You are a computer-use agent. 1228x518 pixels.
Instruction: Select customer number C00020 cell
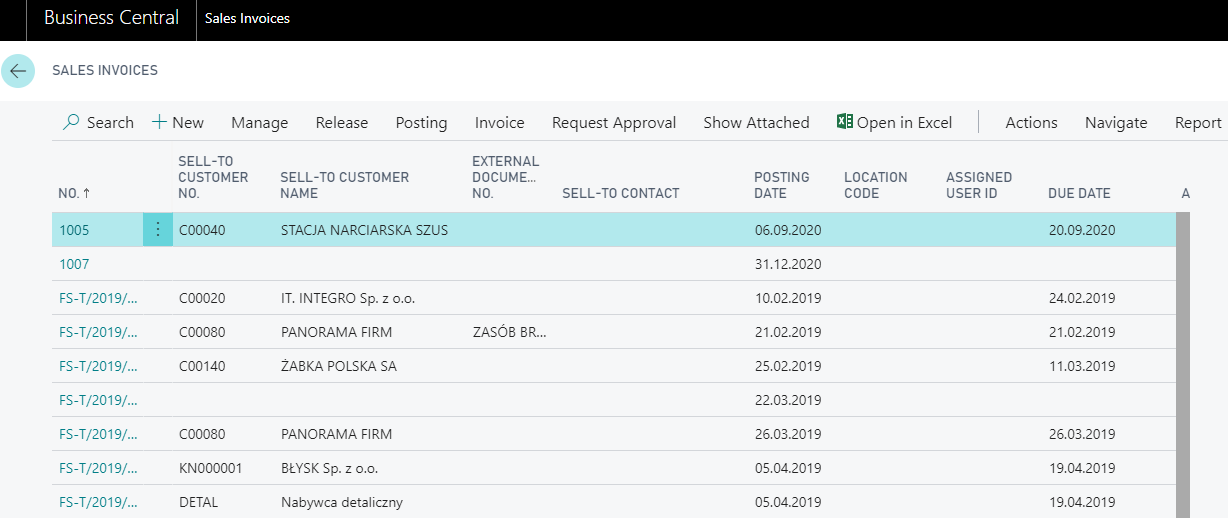click(x=202, y=298)
